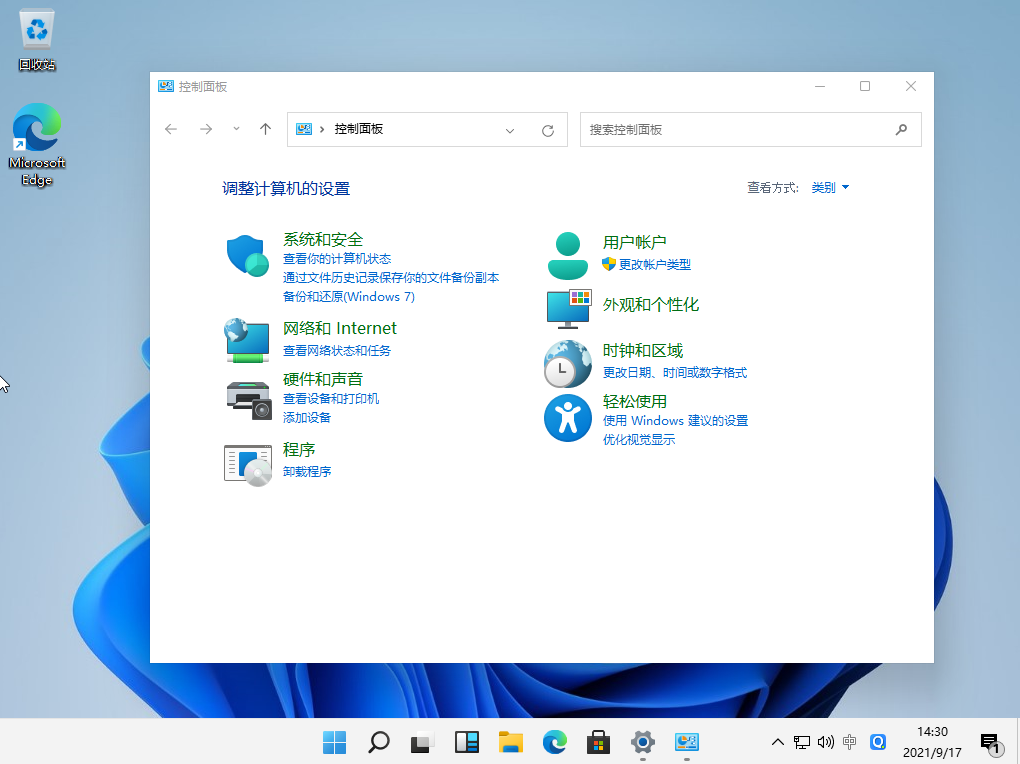Click the 搜索控制面板 search field
The width and height of the screenshot is (1020, 764).
click(x=740, y=129)
